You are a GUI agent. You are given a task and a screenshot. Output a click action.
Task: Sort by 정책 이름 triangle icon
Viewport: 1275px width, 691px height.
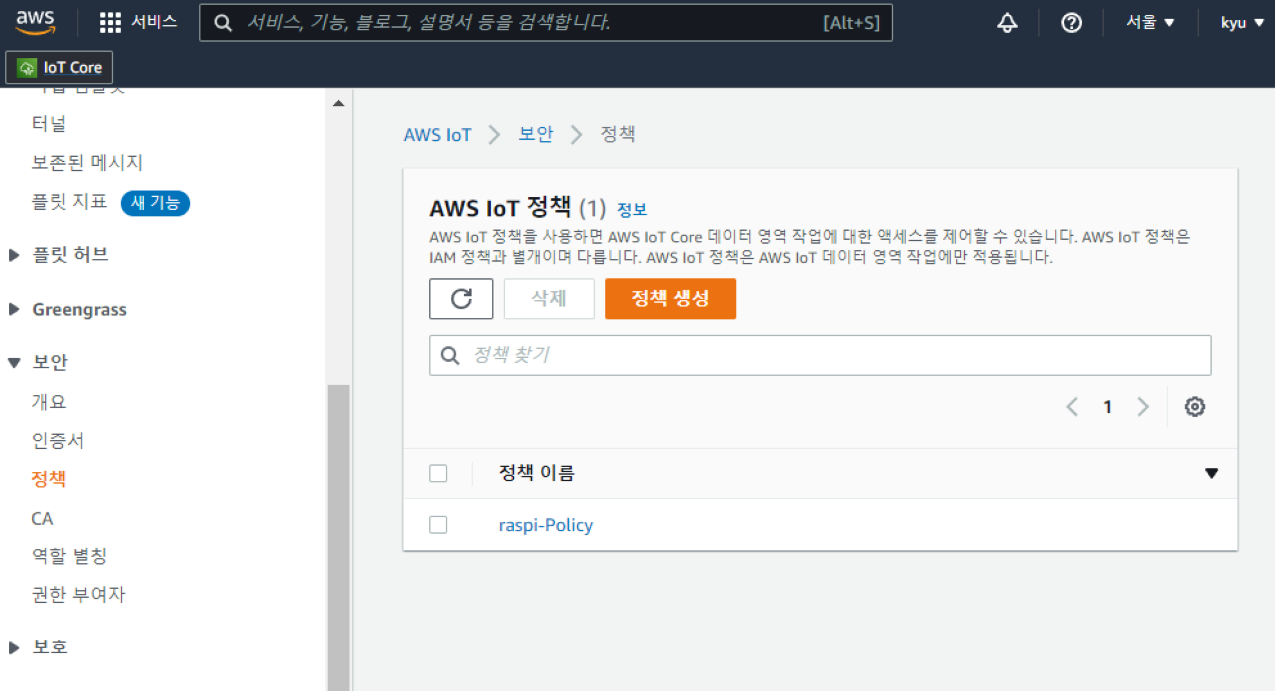[1212, 474]
